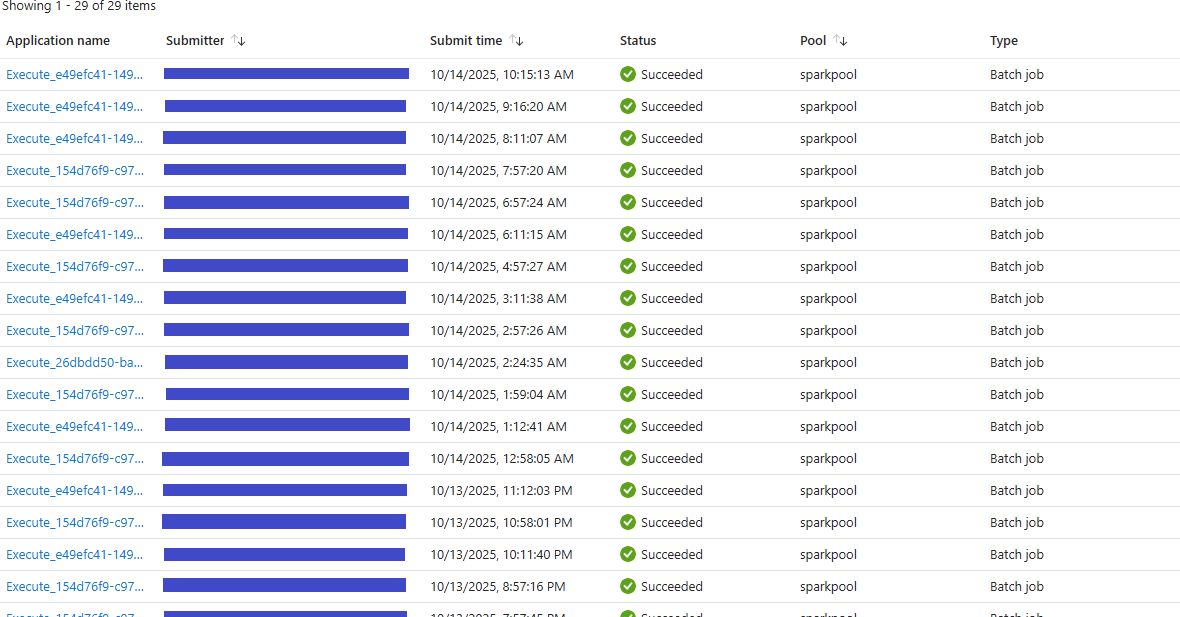
Task: Select submit time 10/13/2025, 8:57:16 PM
Action: [497, 586]
